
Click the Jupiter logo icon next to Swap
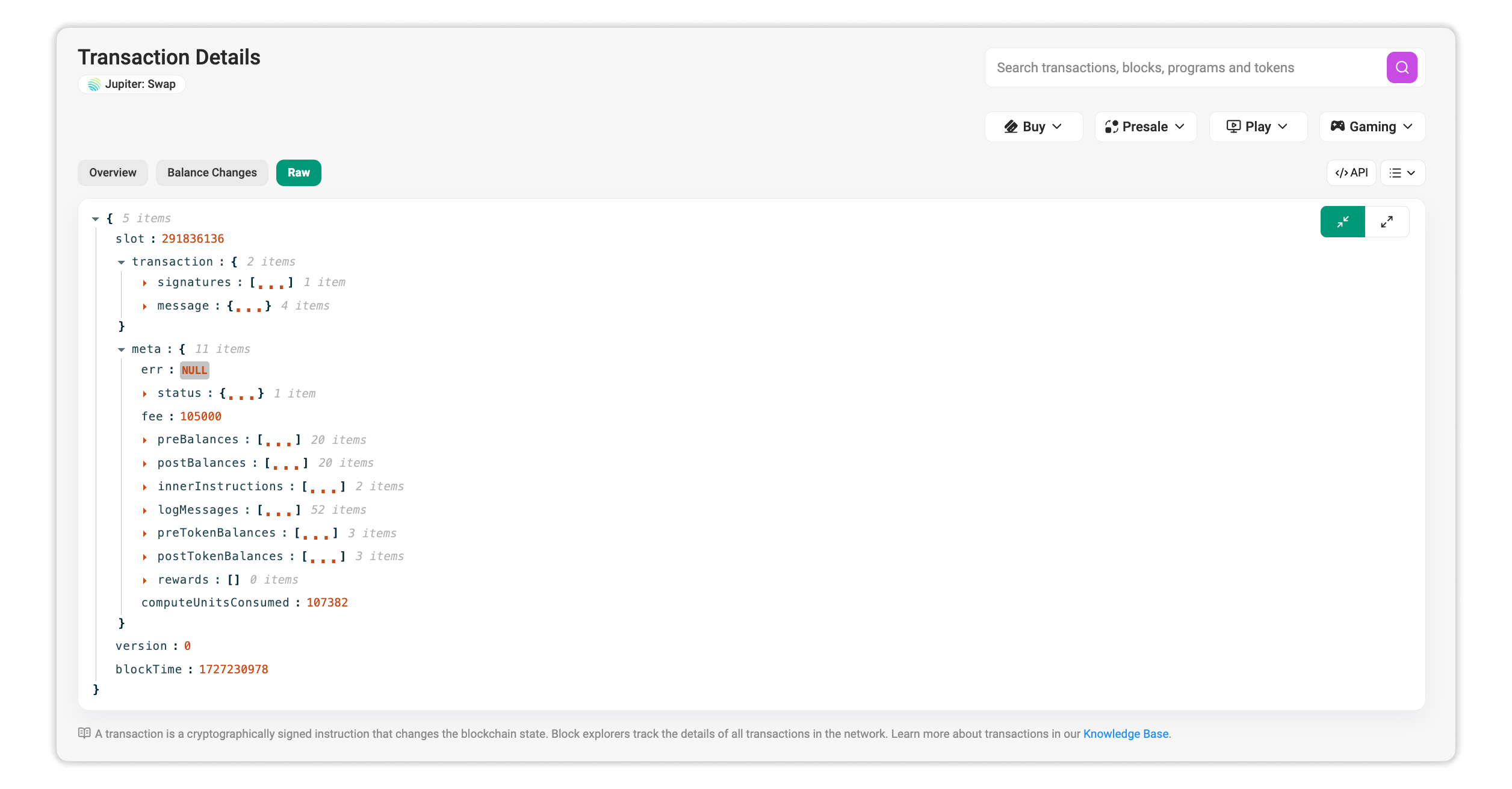point(94,84)
